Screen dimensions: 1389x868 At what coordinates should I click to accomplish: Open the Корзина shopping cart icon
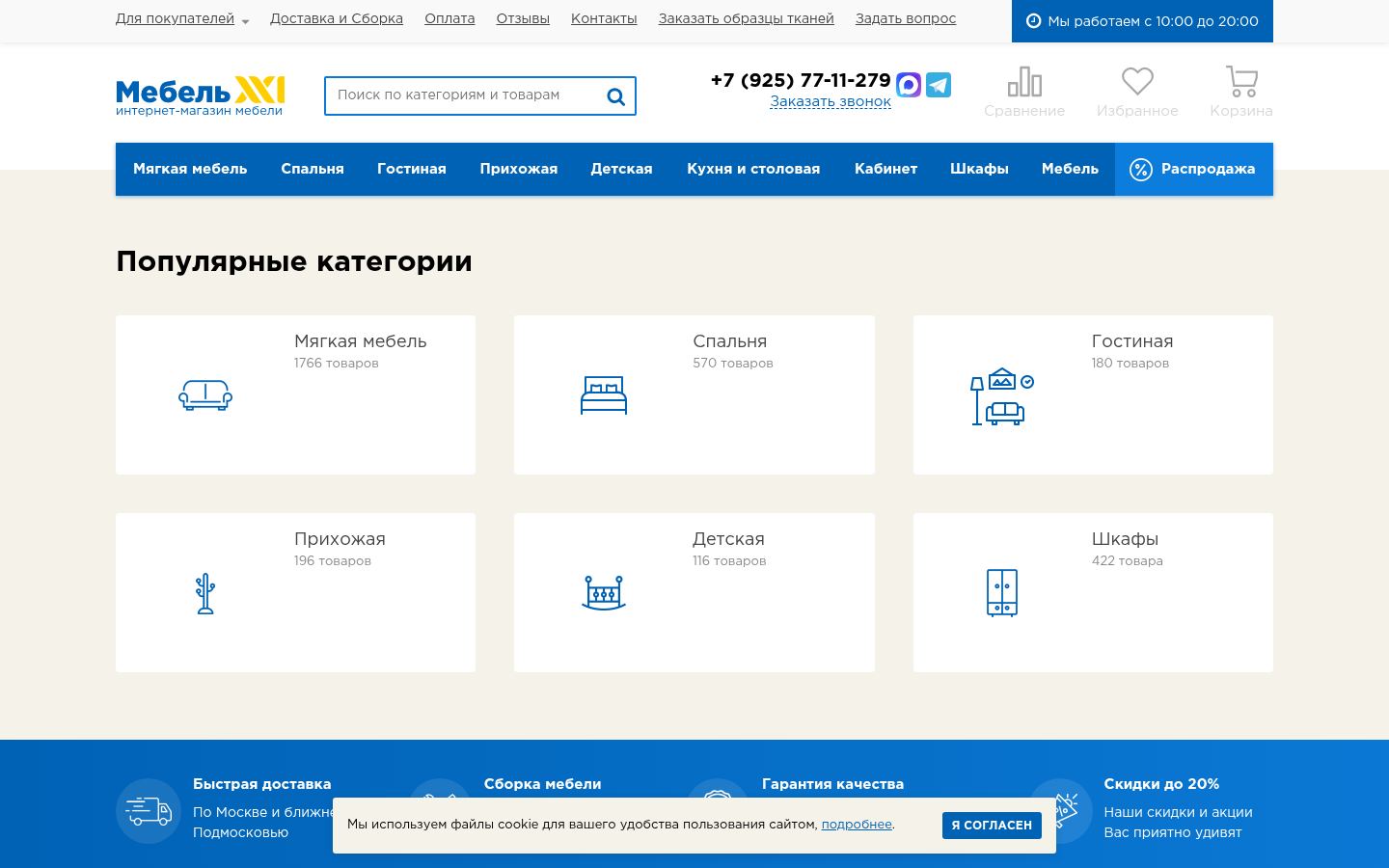click(1241, 82)
